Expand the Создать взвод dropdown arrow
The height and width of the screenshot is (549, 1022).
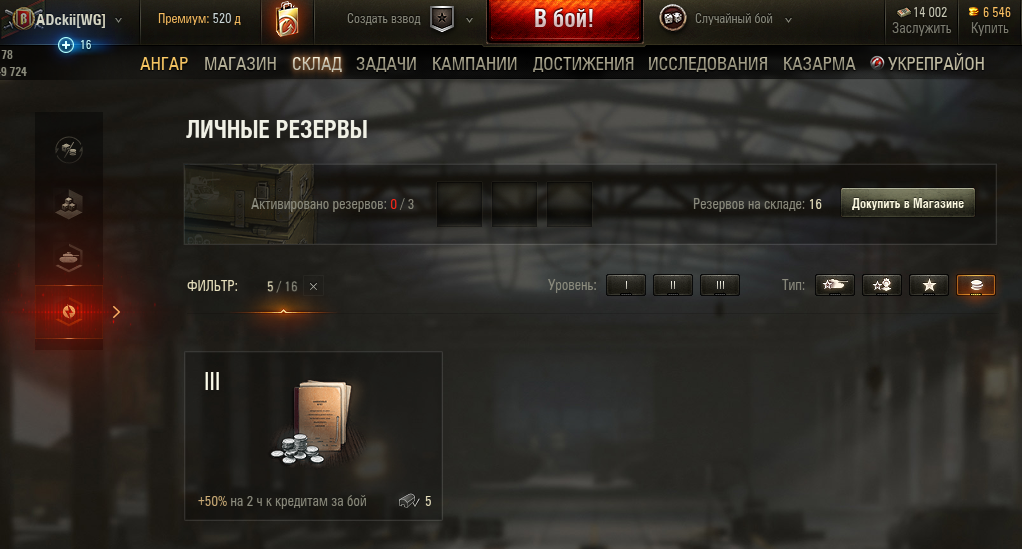[x=469, y=20]
